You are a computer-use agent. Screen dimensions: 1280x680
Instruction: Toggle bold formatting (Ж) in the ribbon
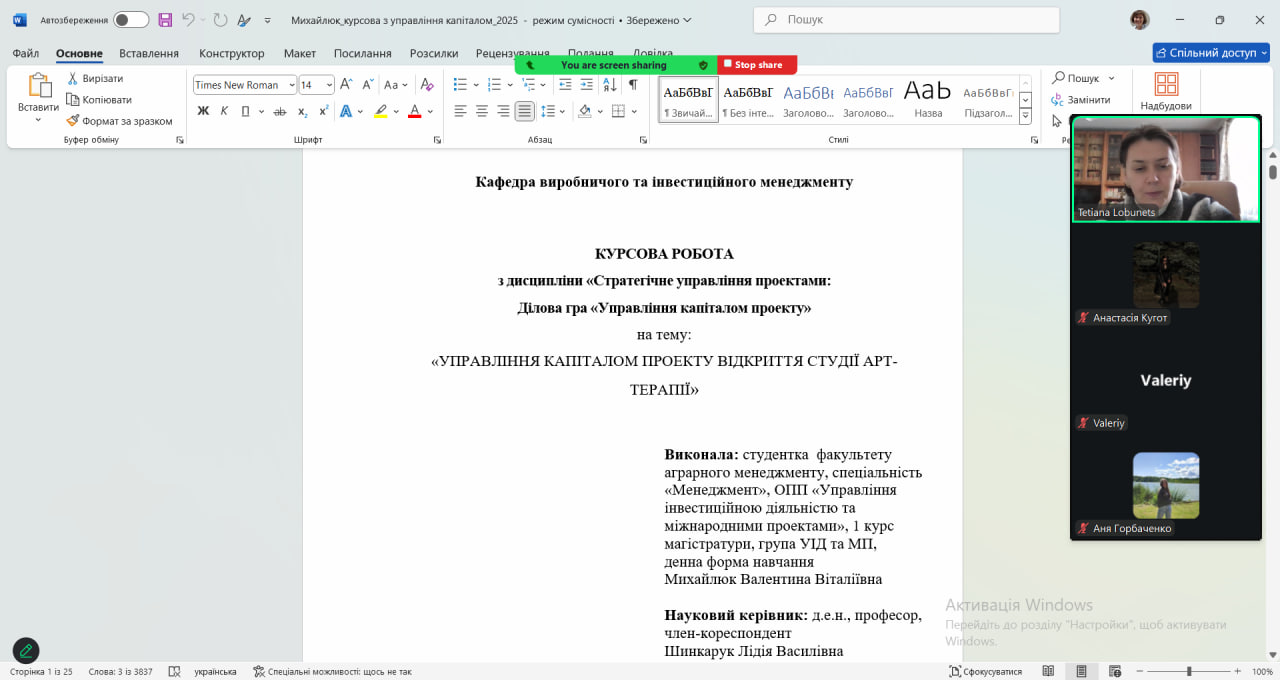point(203,111)
